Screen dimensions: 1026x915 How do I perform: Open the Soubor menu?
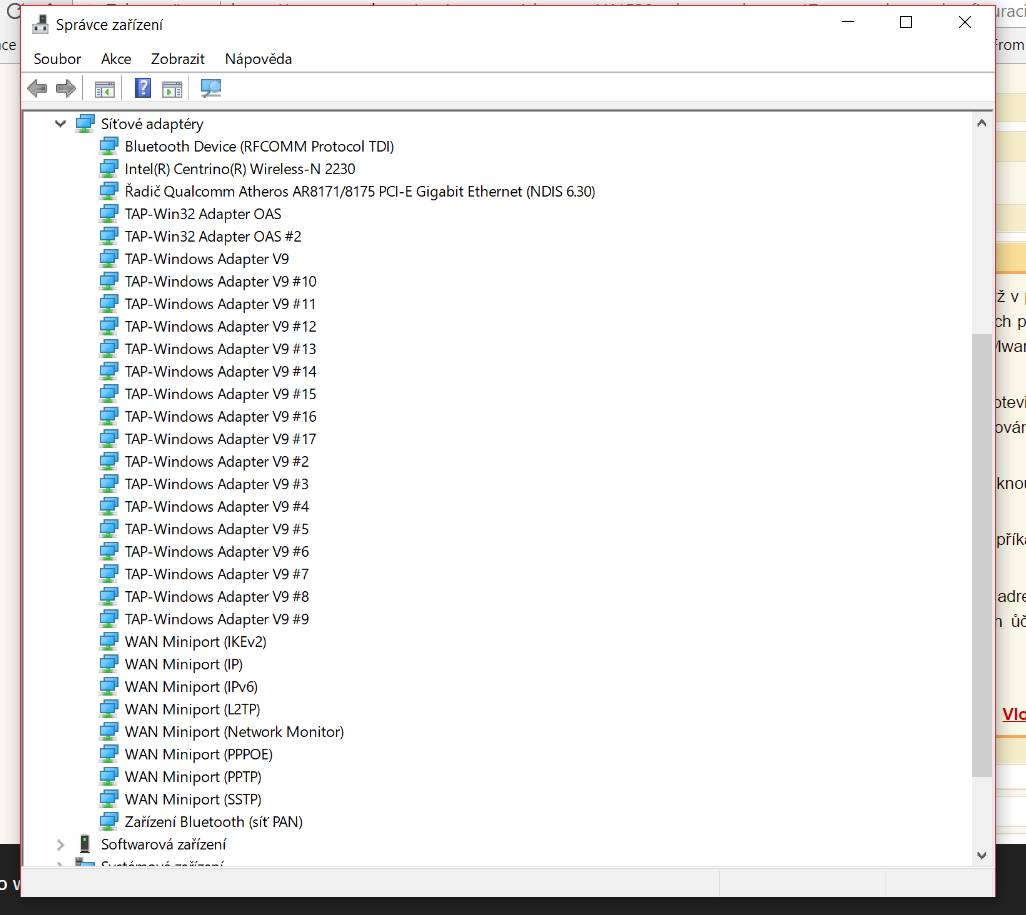coord(58,59)
